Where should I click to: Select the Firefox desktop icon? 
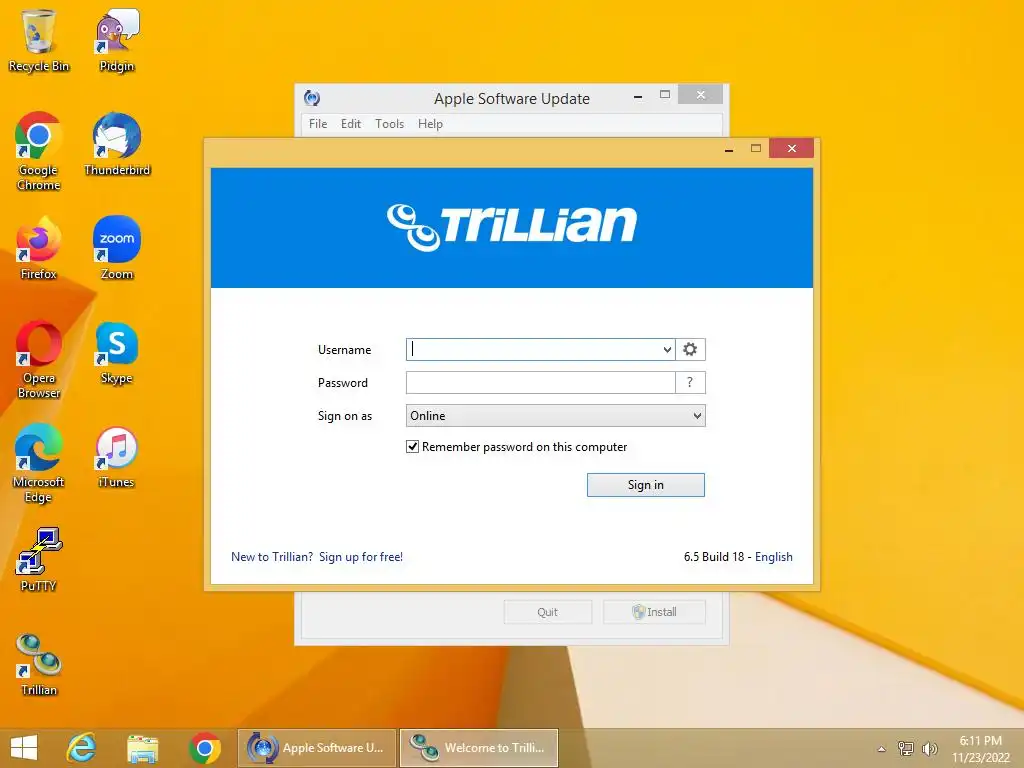(x=39, y=248)
